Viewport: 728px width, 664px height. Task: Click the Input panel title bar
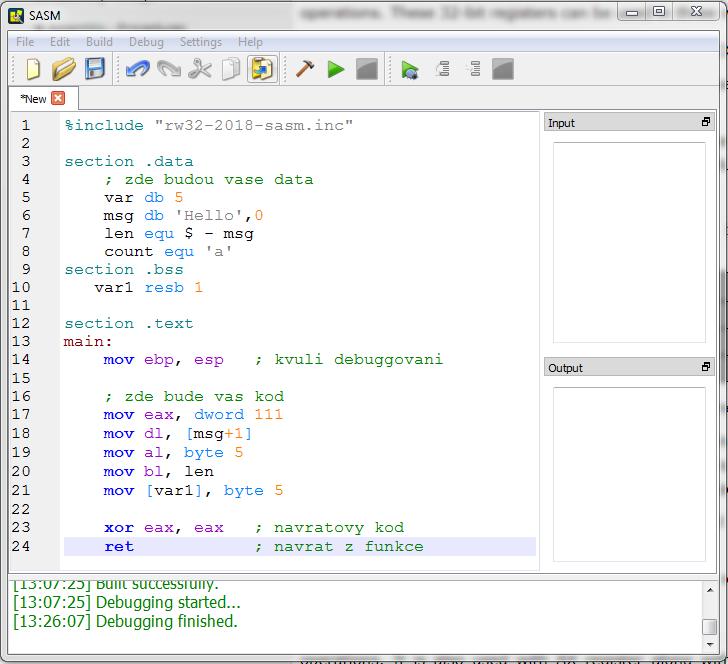coord(629,122)
